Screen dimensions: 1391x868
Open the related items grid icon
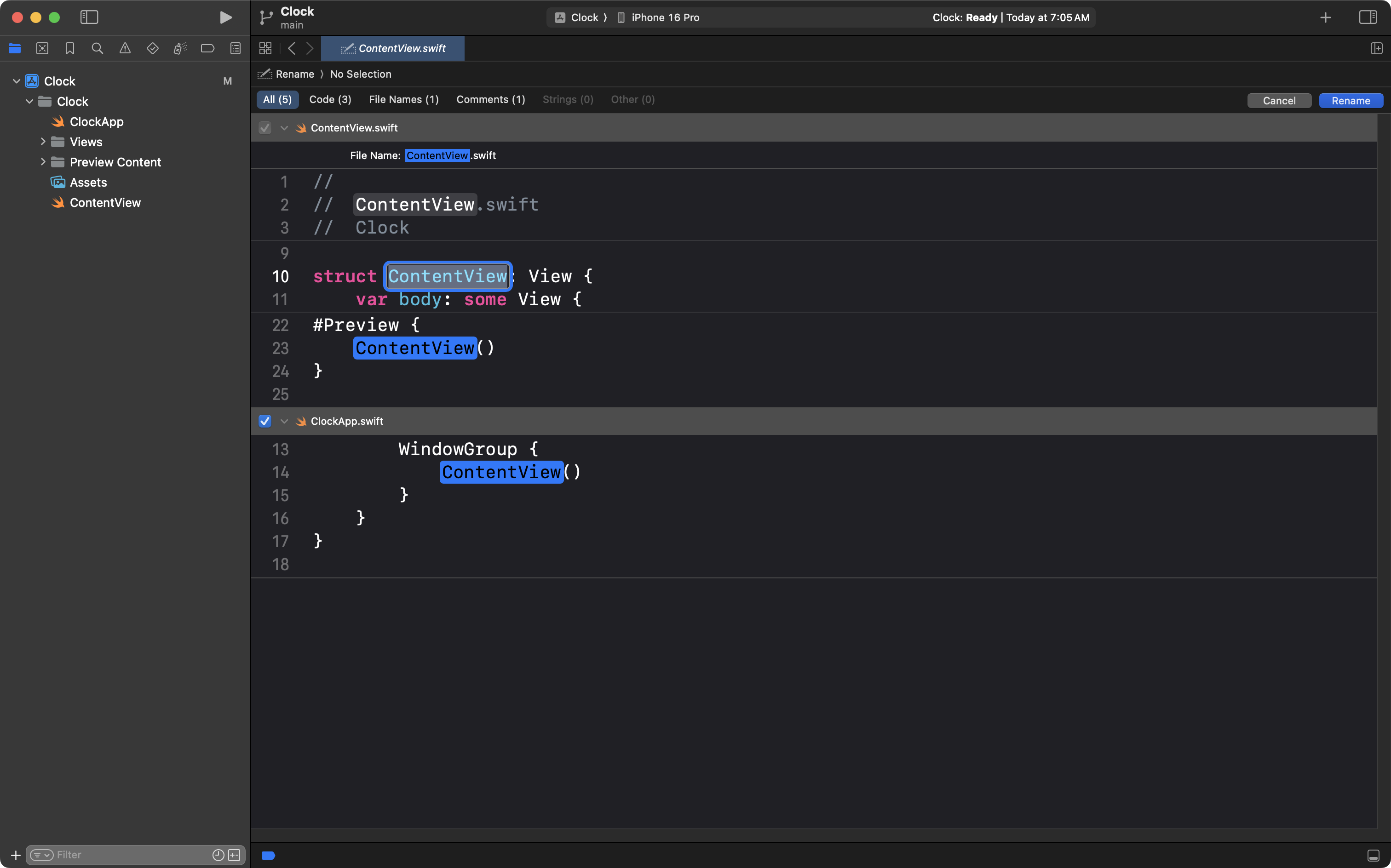(265, 49)
